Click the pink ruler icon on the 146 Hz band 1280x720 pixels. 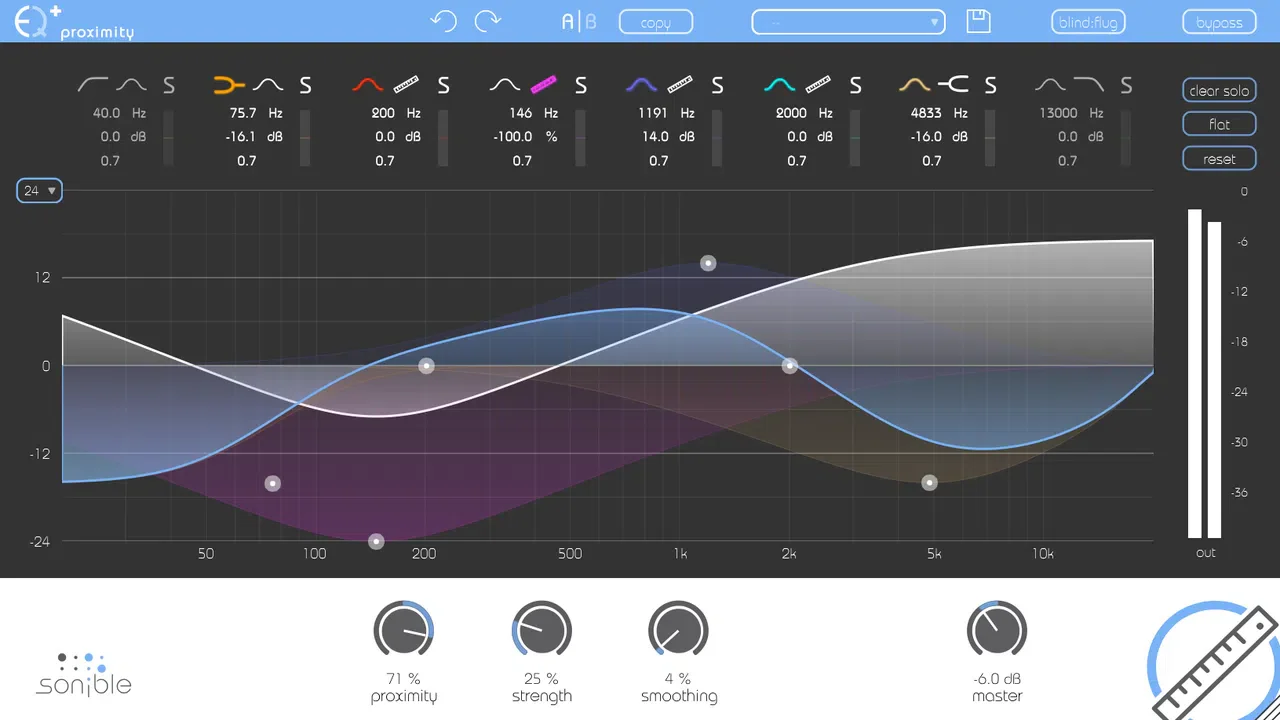[544, 85]
